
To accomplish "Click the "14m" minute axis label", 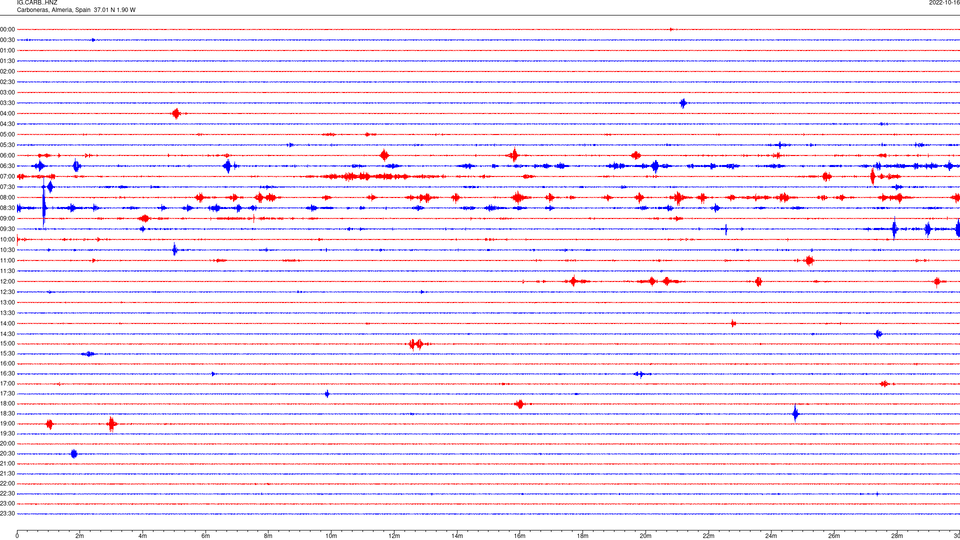I will [x=457, y=536].
